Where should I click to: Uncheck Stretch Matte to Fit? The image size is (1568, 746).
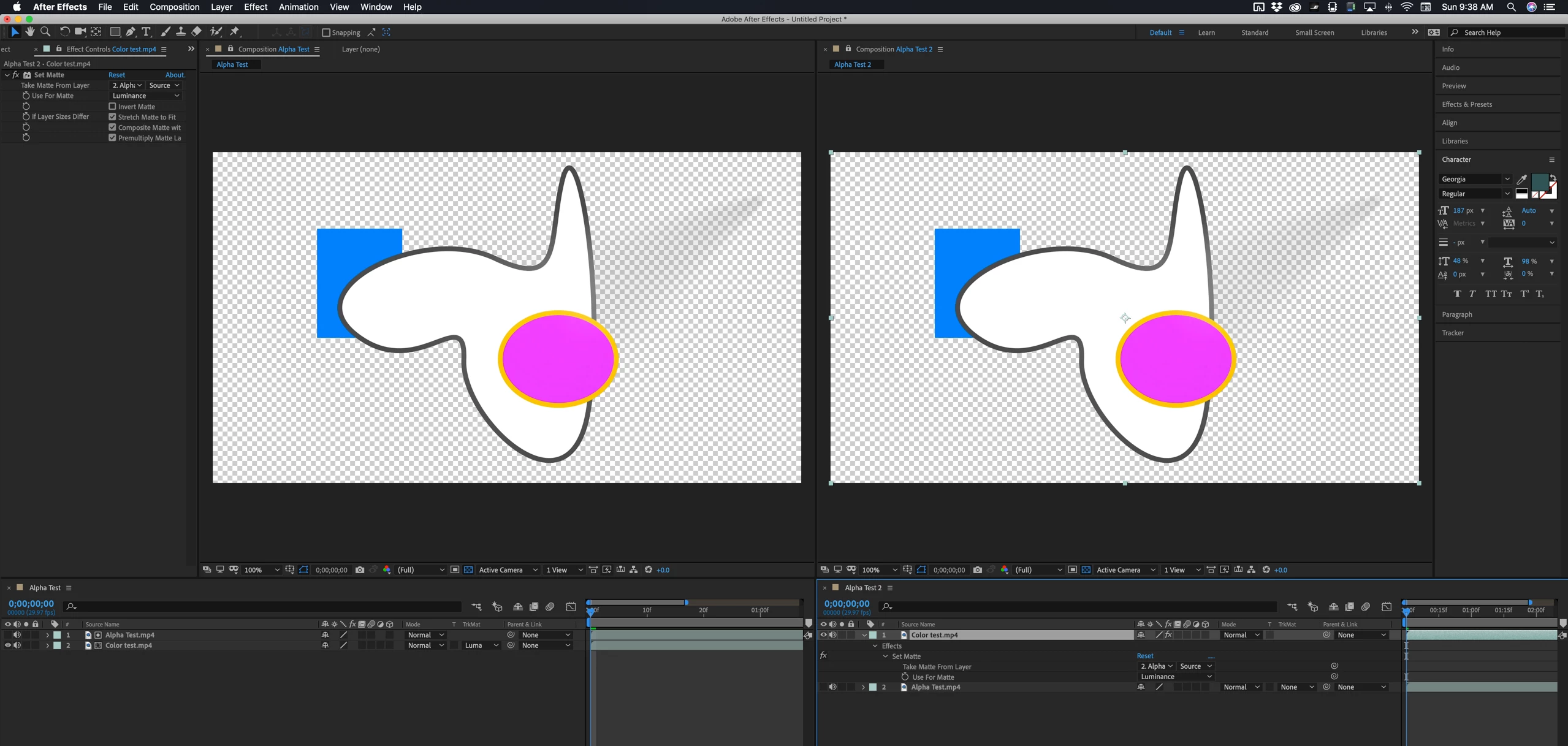click(x=112, y=117)
